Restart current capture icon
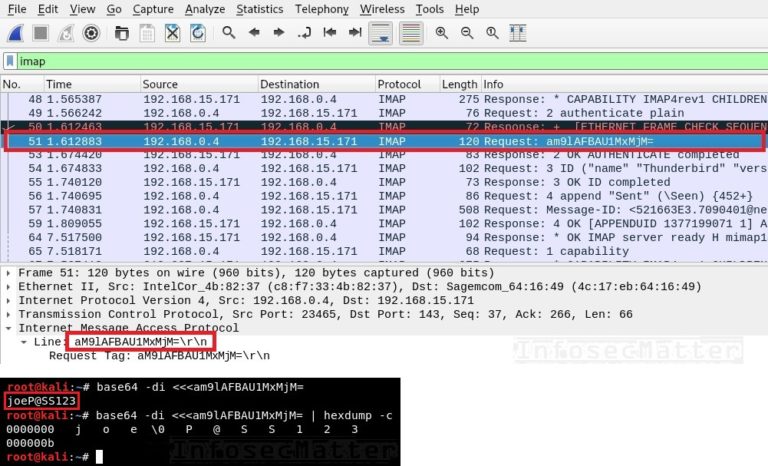Viewport: 768px width, 466px height. [66, 33]
